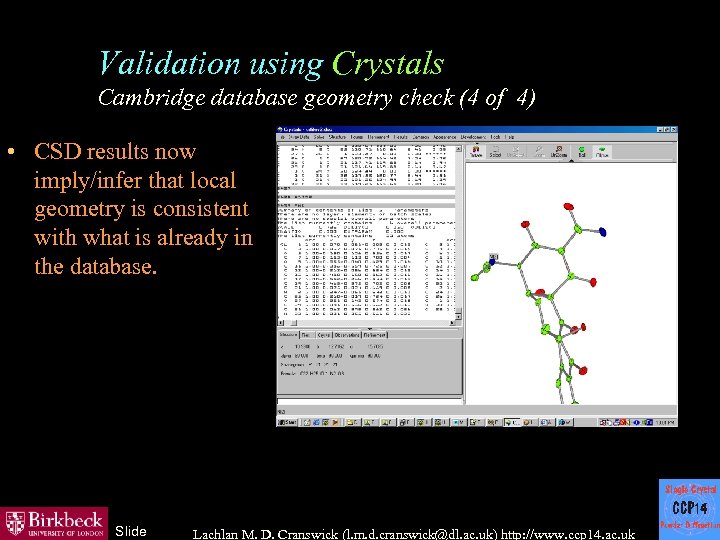
Task: Click the text output scroll-up arrow
Action: [x=458, y=149]
